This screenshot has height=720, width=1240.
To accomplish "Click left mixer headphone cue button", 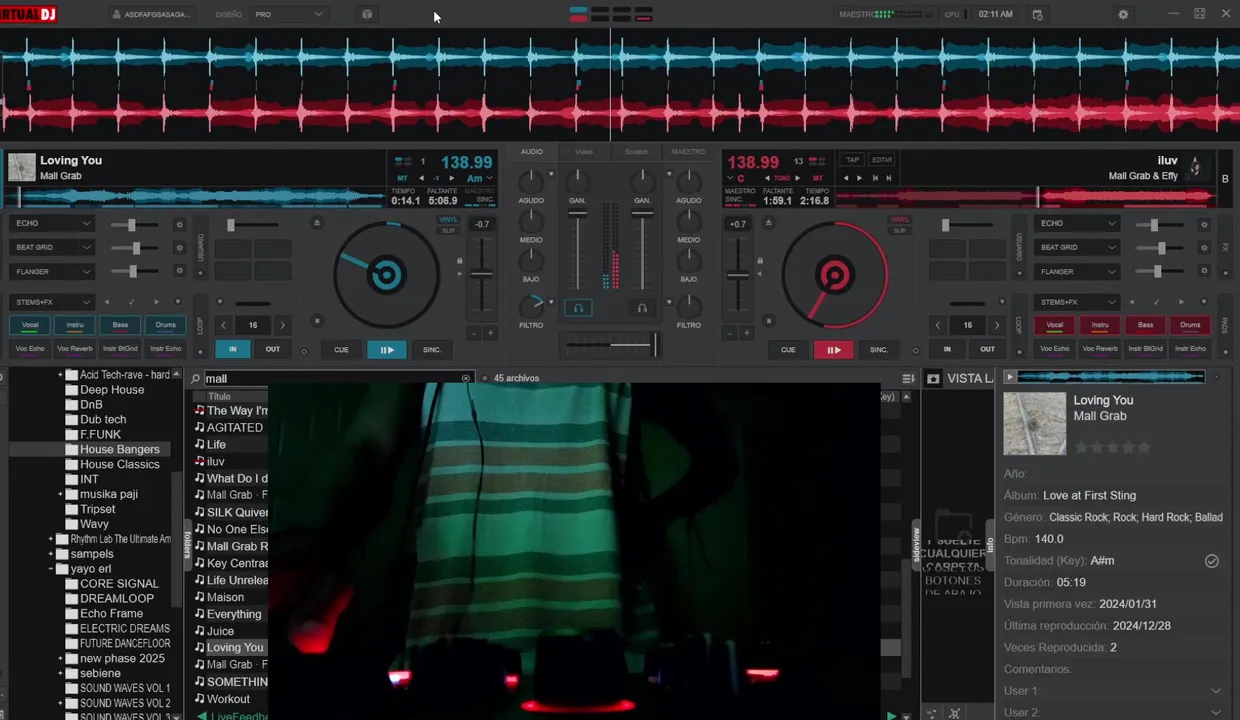I will (578, 308).
